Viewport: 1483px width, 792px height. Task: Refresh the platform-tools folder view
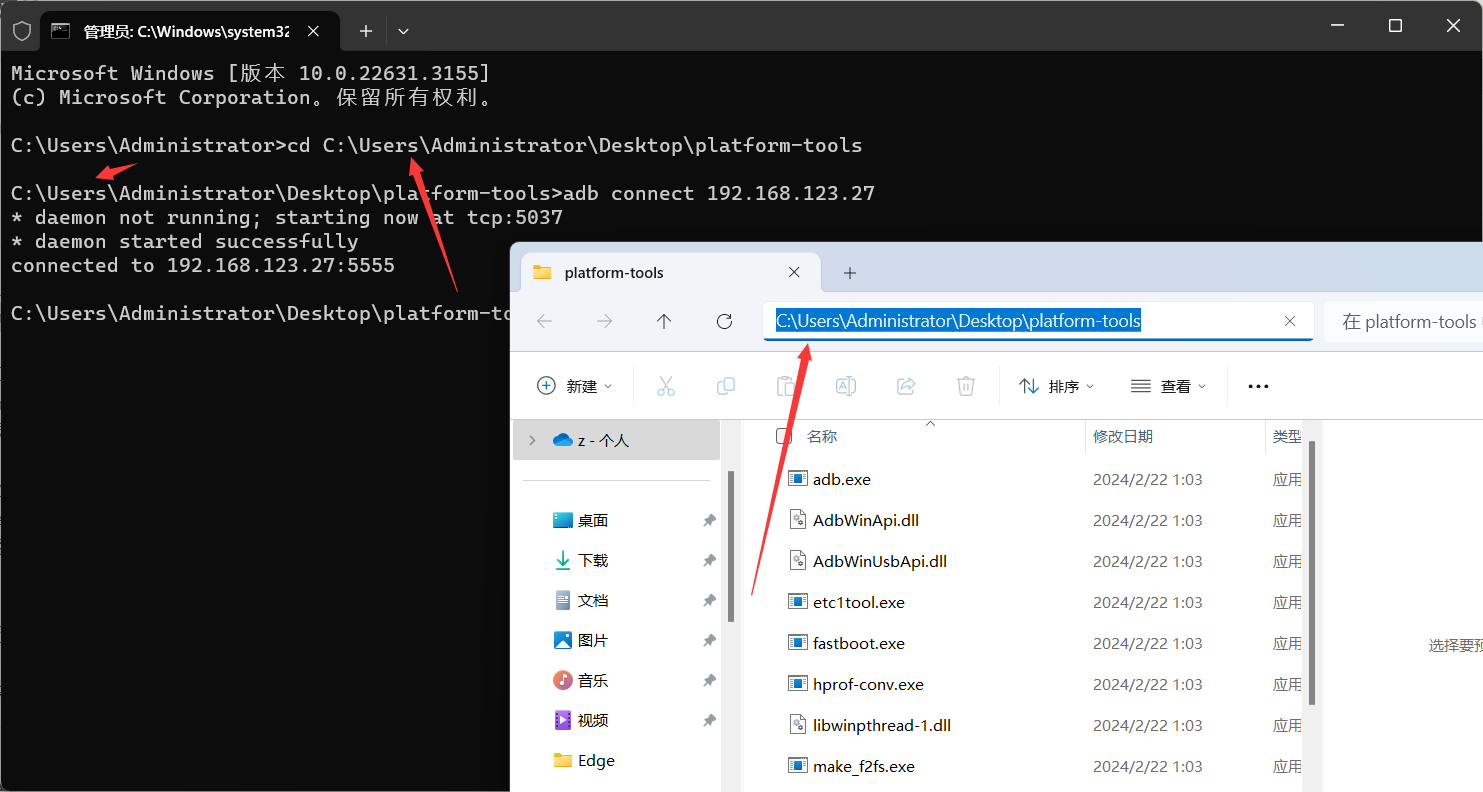pos(725,321)
